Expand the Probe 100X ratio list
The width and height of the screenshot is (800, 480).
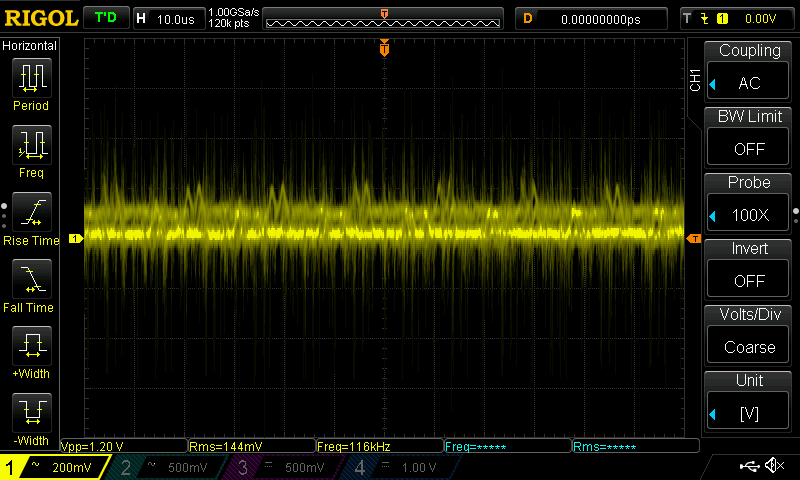coord(749,204)
